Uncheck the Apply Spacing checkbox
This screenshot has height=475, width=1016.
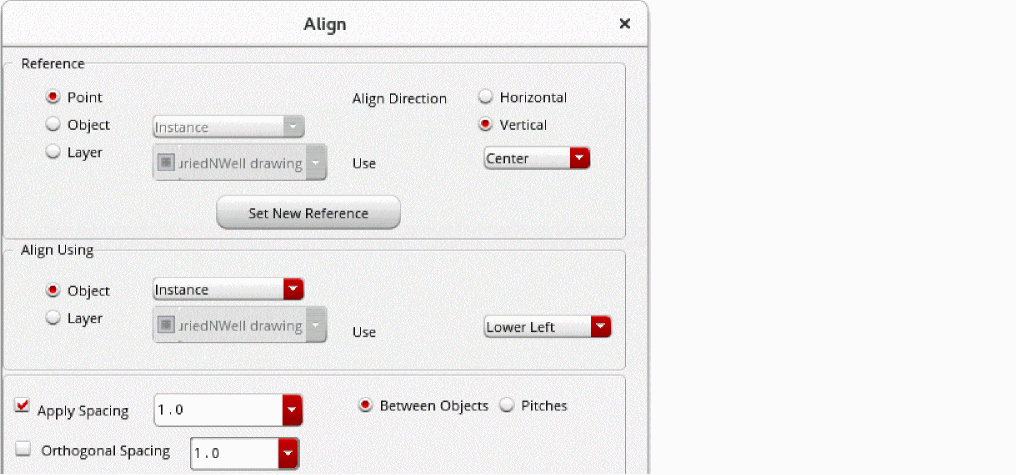[x=22, y=406]
